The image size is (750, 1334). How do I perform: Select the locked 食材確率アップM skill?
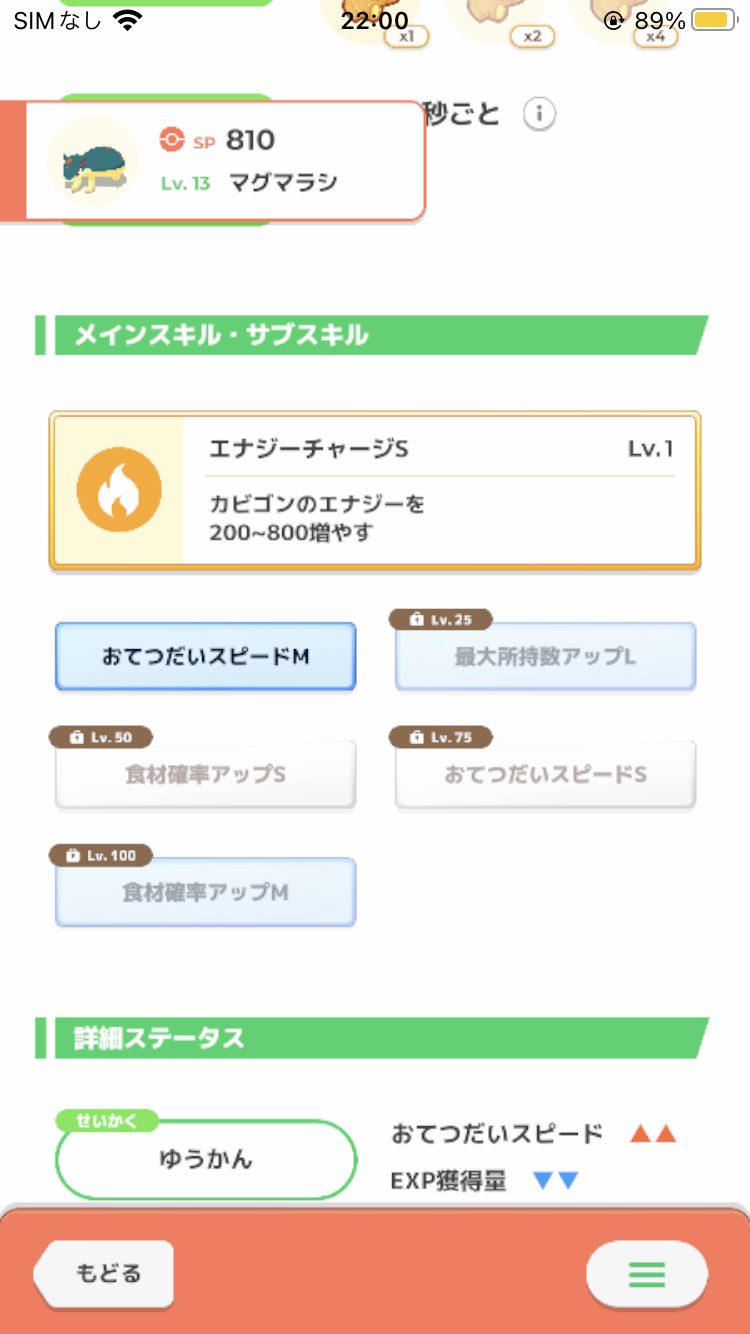(x=205, y=892)
